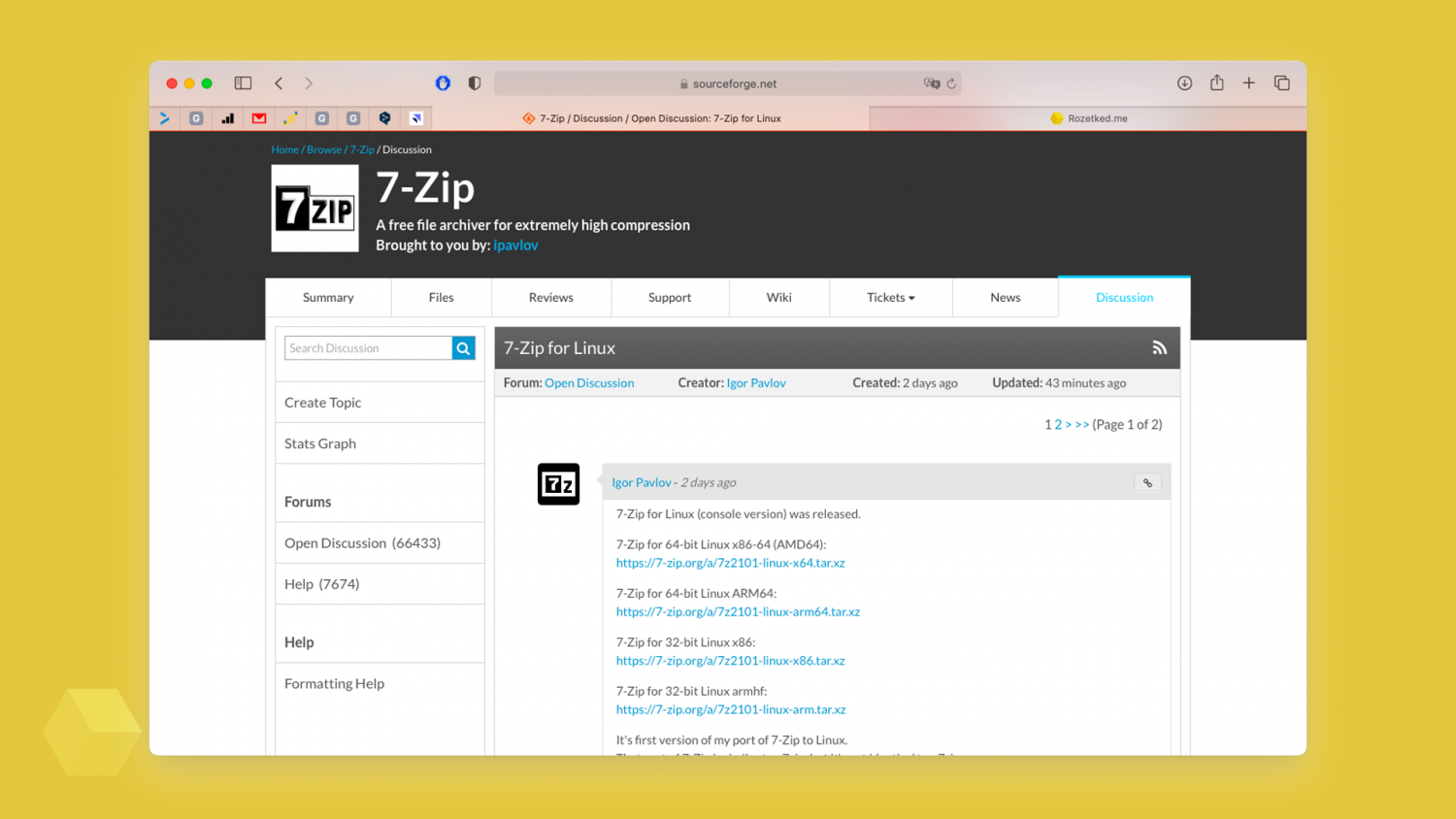This screenshot has height=819, width=1456.
Task: Open the Gmail pinned tab
Action: coord(259,118)
